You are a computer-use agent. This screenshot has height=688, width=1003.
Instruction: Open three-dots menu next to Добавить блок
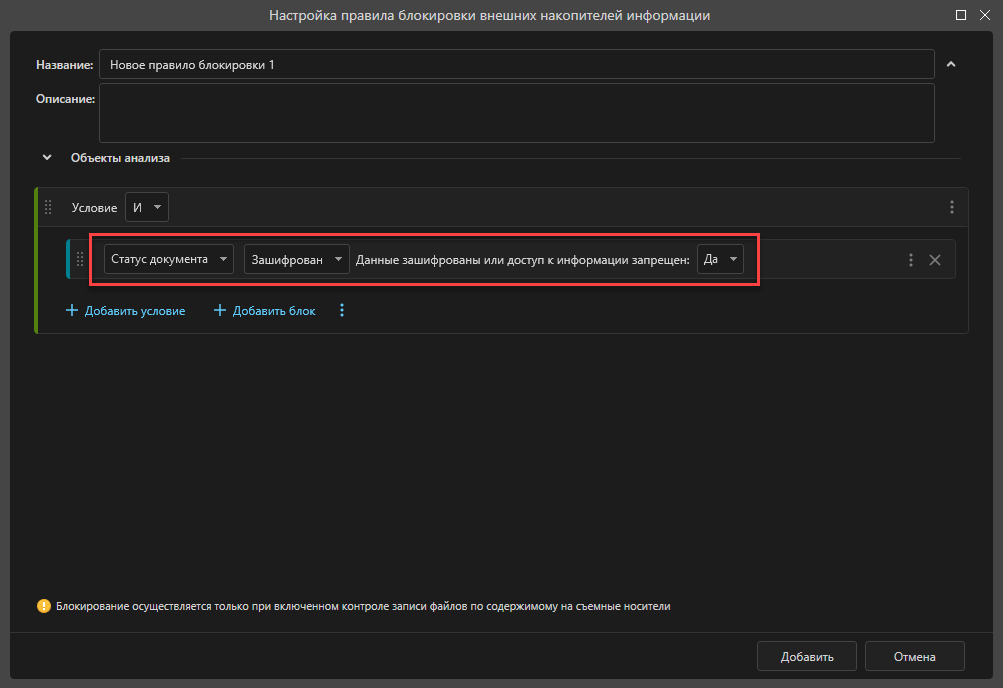coord(342,310)
